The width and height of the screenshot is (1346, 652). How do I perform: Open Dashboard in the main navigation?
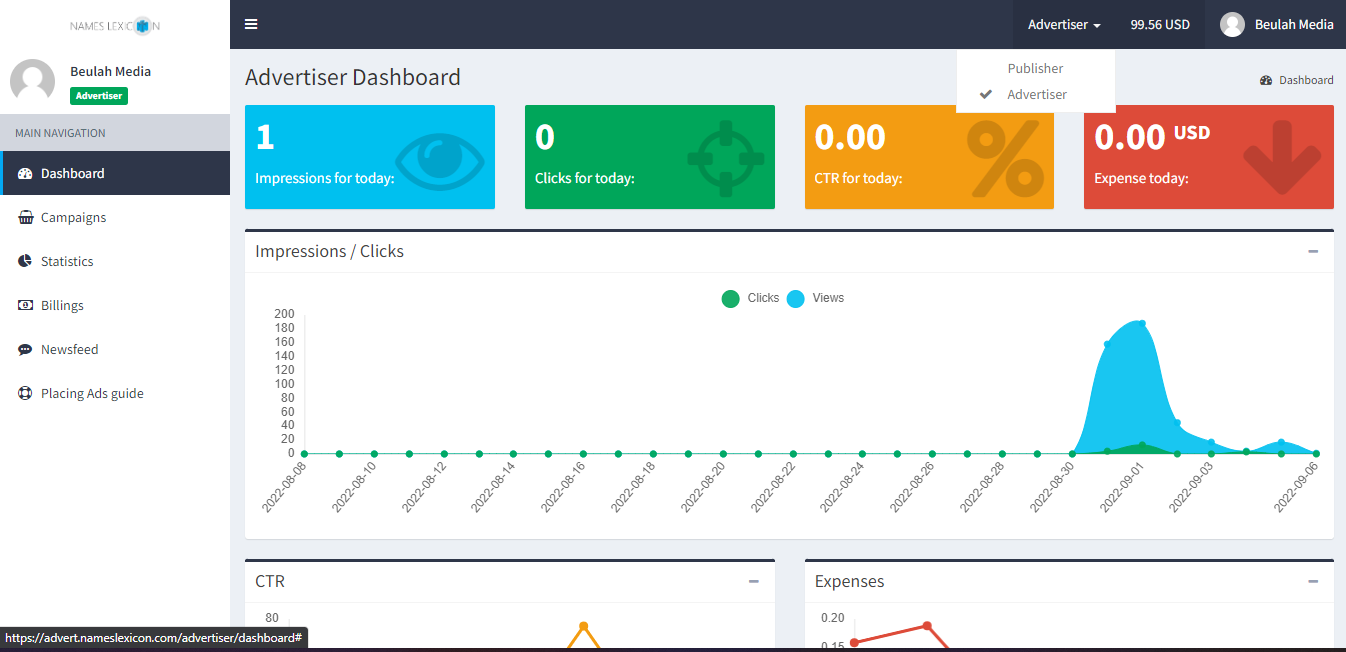tap(115, 173)
